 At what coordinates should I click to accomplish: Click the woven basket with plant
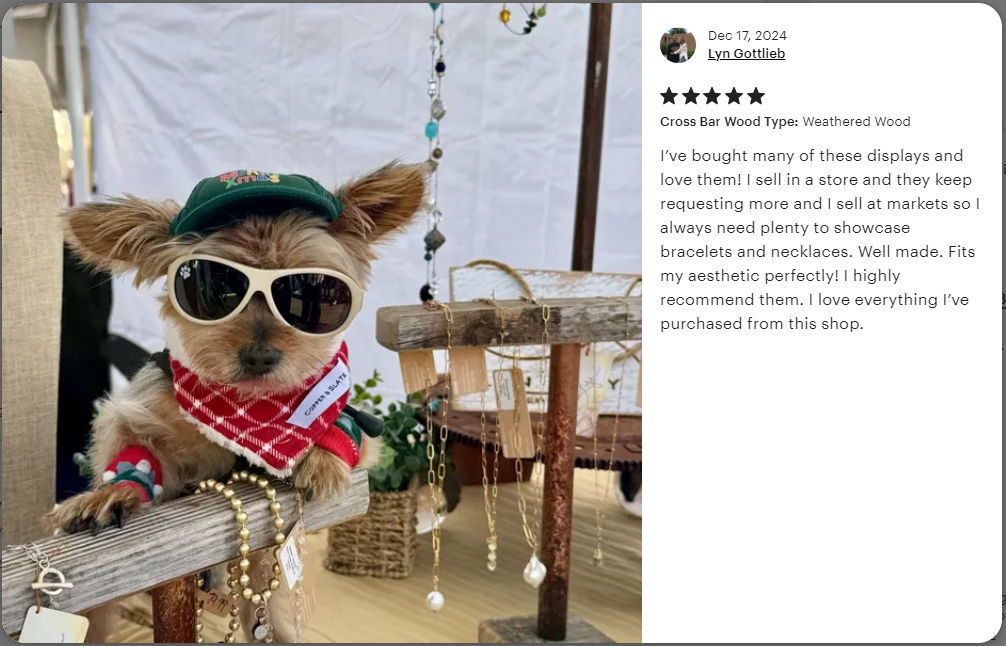pyautogui.click(x=373, y=532)
